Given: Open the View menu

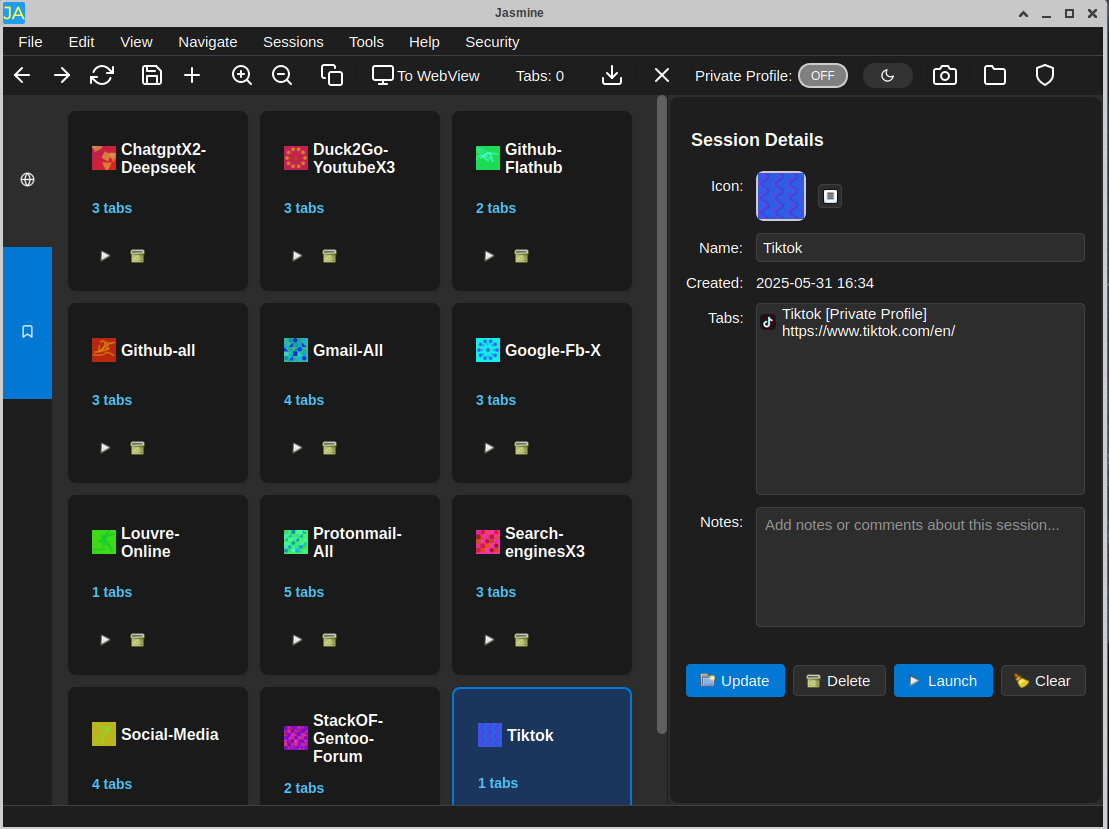Looking at the screenshot, I should 137,42.
